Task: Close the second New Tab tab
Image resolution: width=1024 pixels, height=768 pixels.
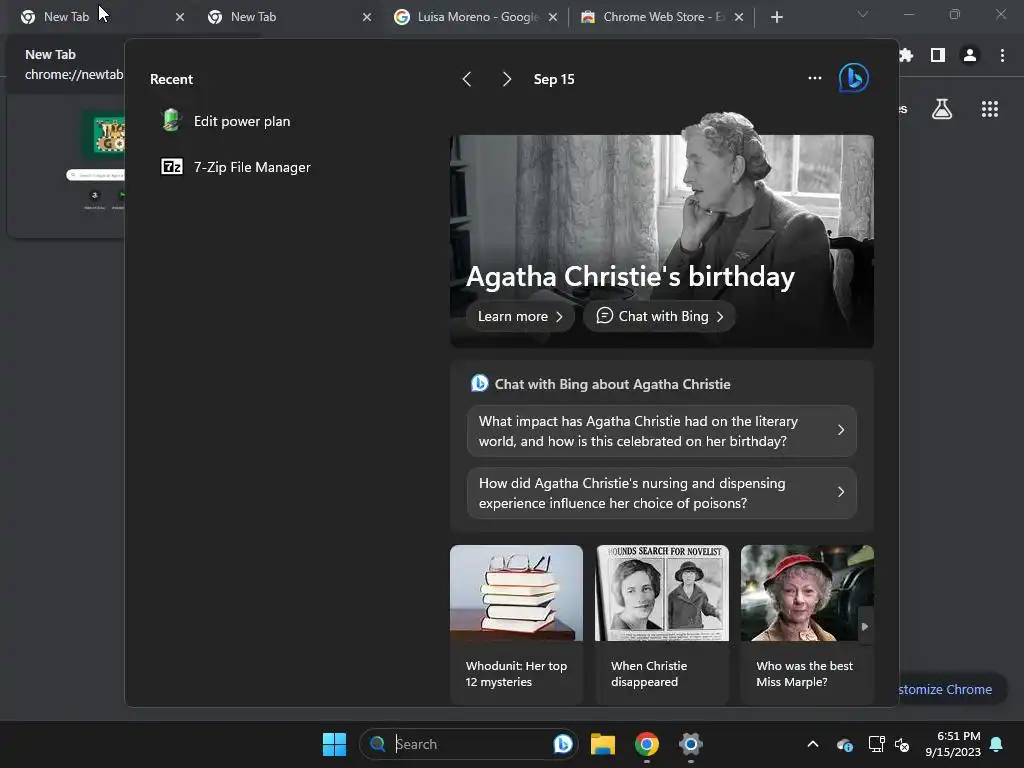Action: click(366, 17)
